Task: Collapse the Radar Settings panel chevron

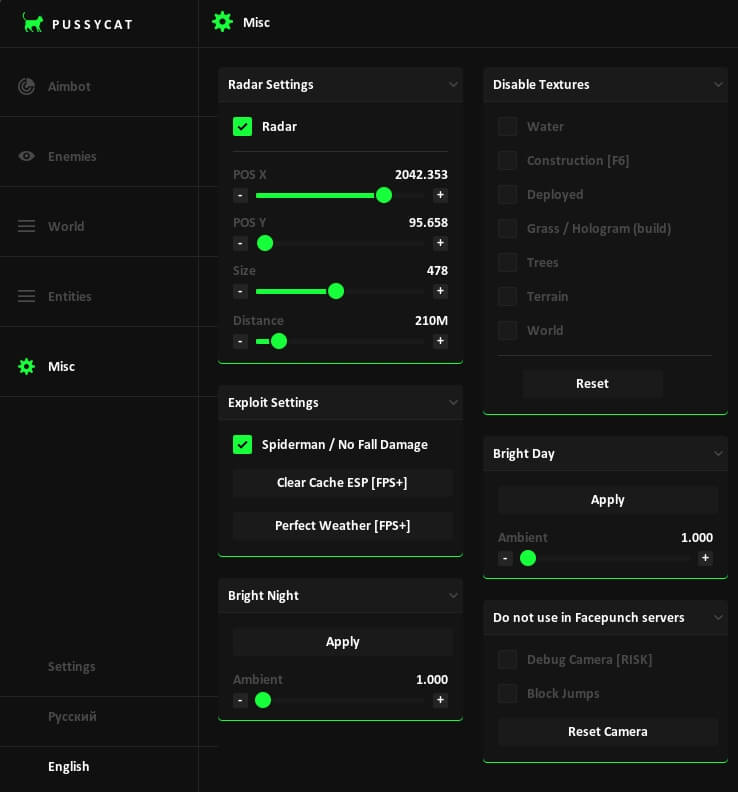Action: click(453, 85)
